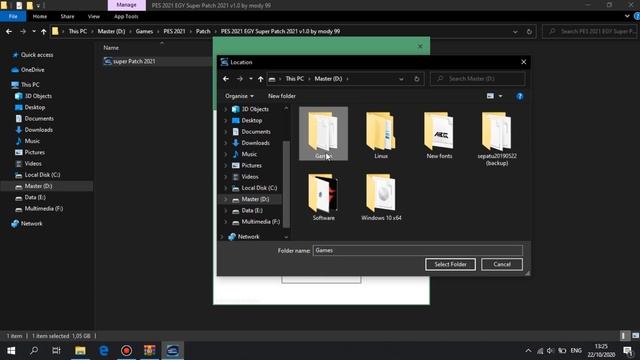Open the Games folder thumbnail

click(x=323, y=133)
